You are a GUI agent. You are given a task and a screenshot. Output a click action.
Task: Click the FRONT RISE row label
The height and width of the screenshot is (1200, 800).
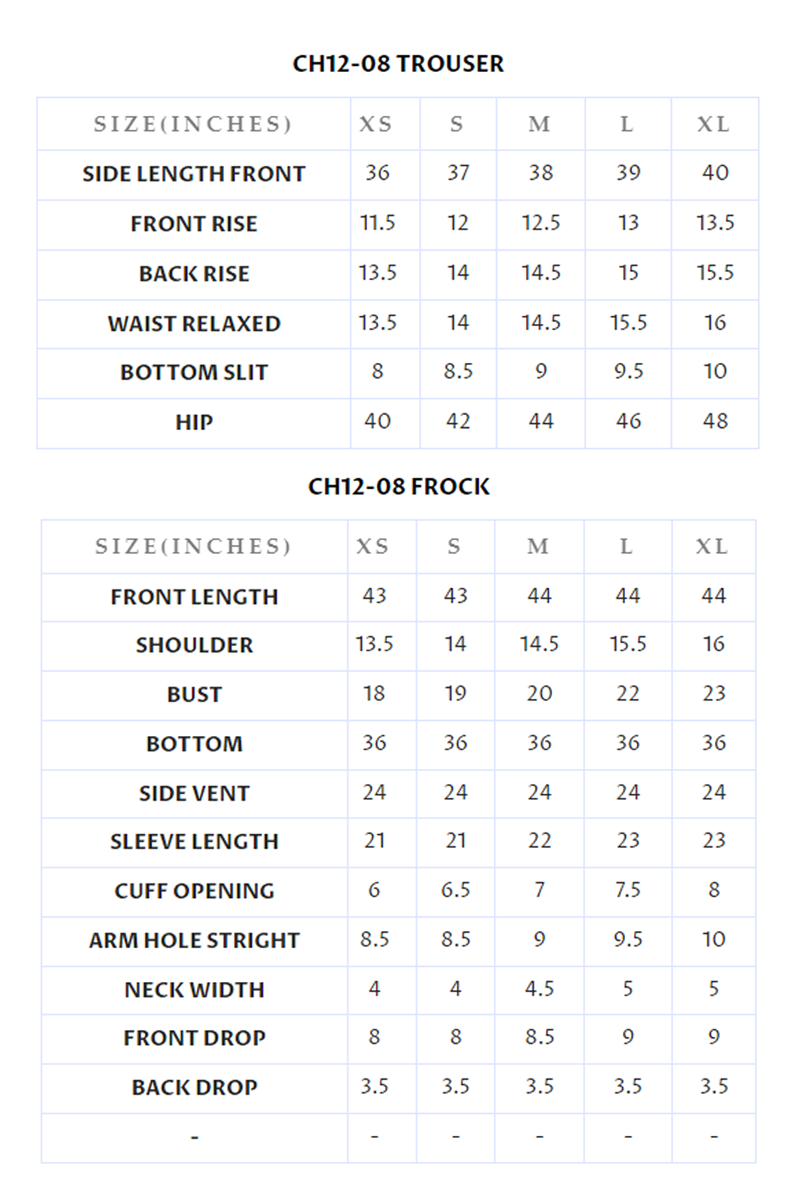[194, 224]
